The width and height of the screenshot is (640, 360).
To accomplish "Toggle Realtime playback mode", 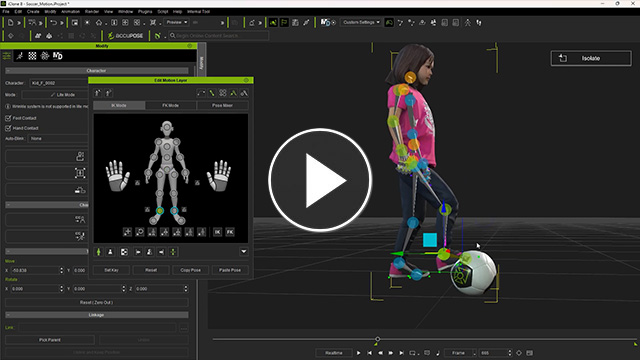I will [x=333, y=353].
